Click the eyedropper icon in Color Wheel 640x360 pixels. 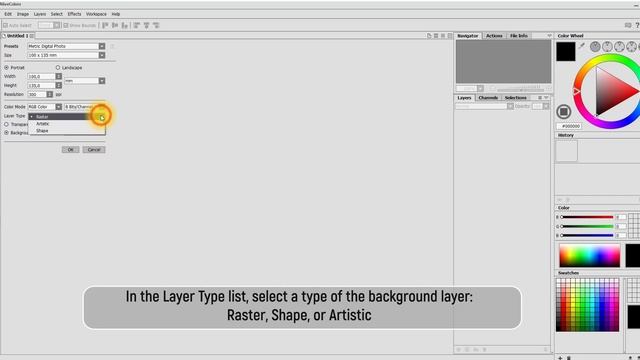pyautogui.click(x=582, y=46)
